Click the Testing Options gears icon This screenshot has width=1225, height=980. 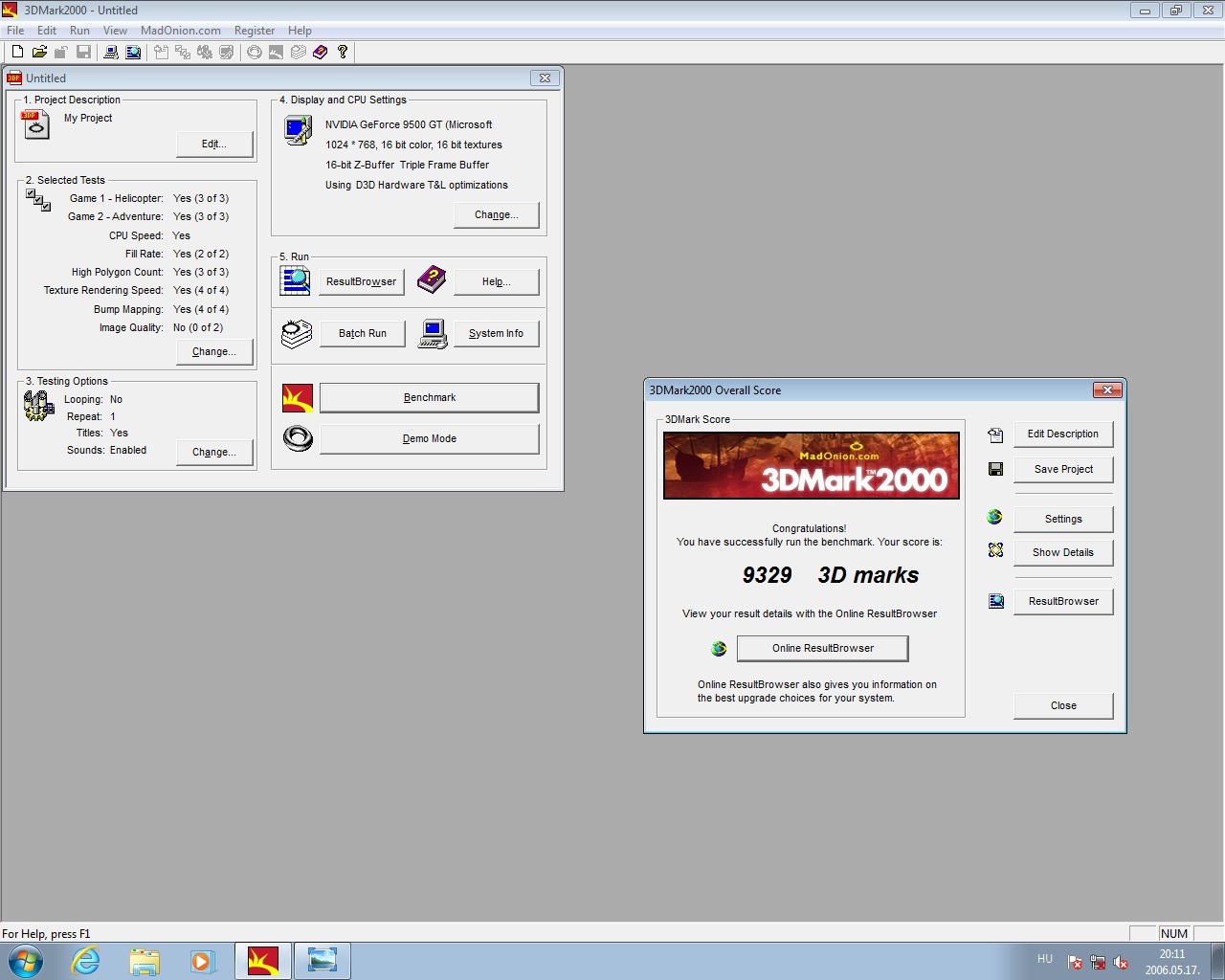(38, 407)
